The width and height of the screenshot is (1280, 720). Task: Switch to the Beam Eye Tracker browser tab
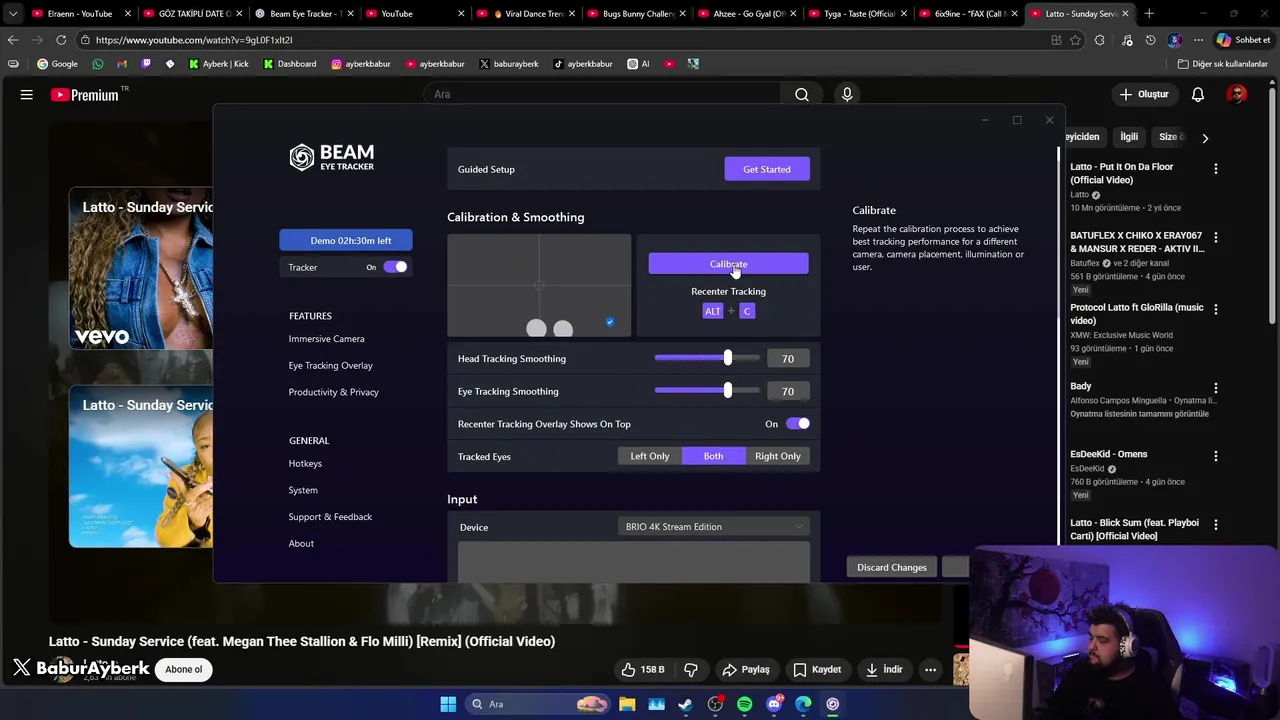(304, 14)
